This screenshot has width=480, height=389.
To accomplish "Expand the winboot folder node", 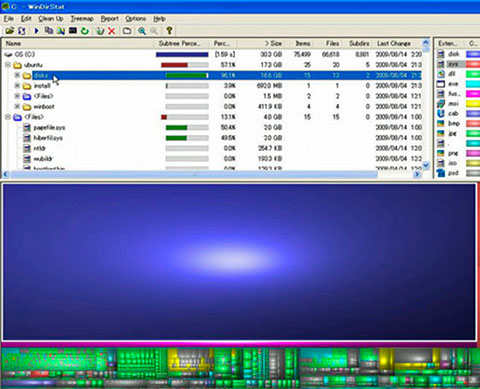I will pyautogui.click(x=17, y=106).
